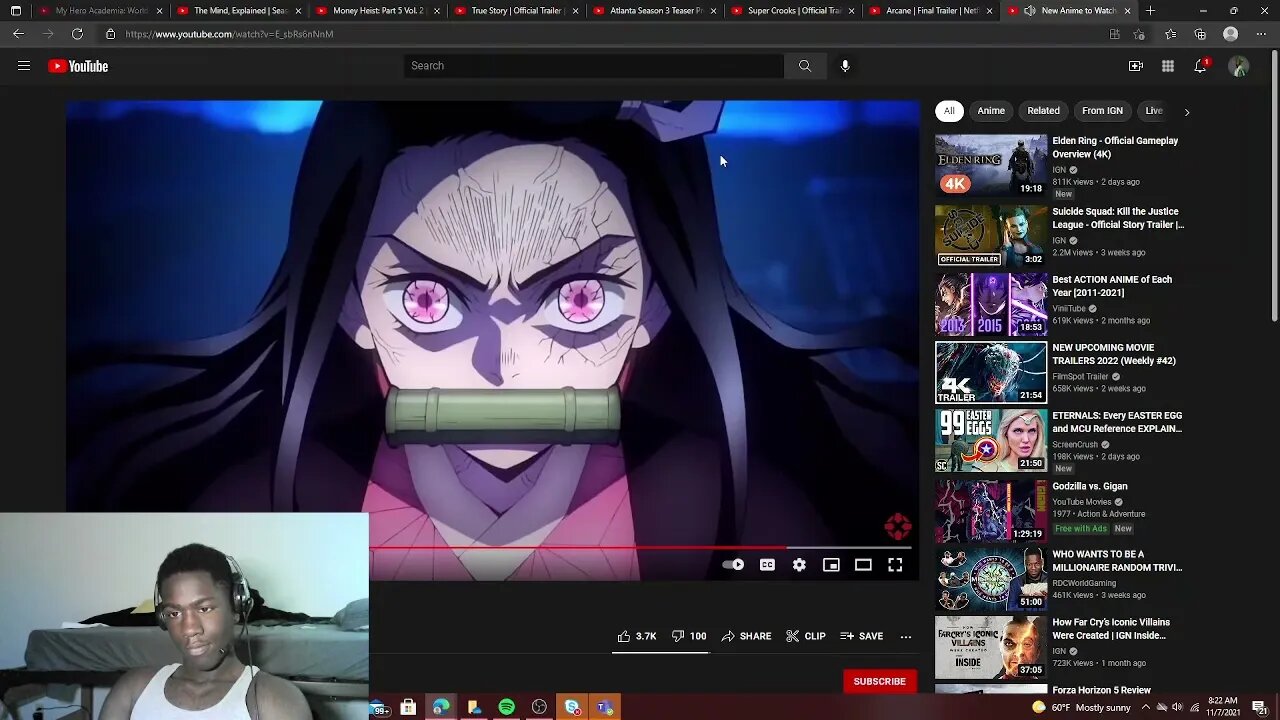Open Spotify from the taskbar
This screenshot has width=1280, height=720.
(x=507, y=707)
